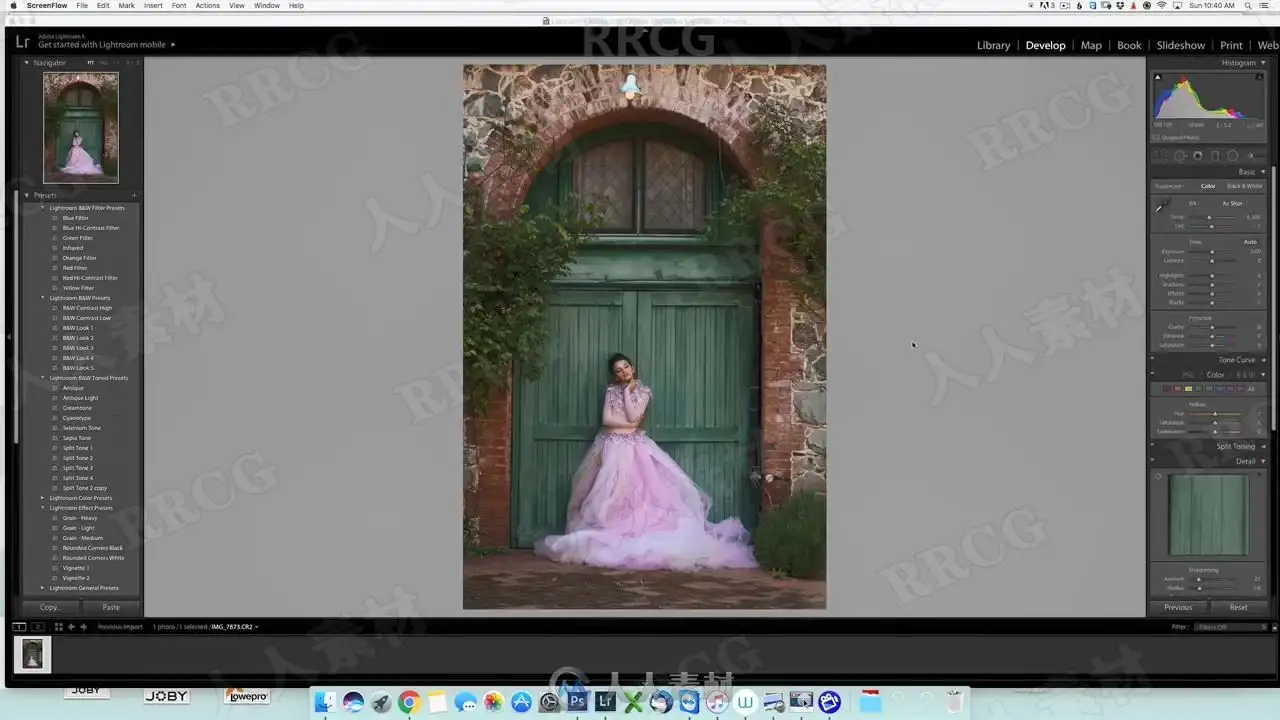Select the Red Eye Correction tool
Image resolution: width=1280 pixels, height=720 pixels.
pyautogui.click(x=1197, y=156)
